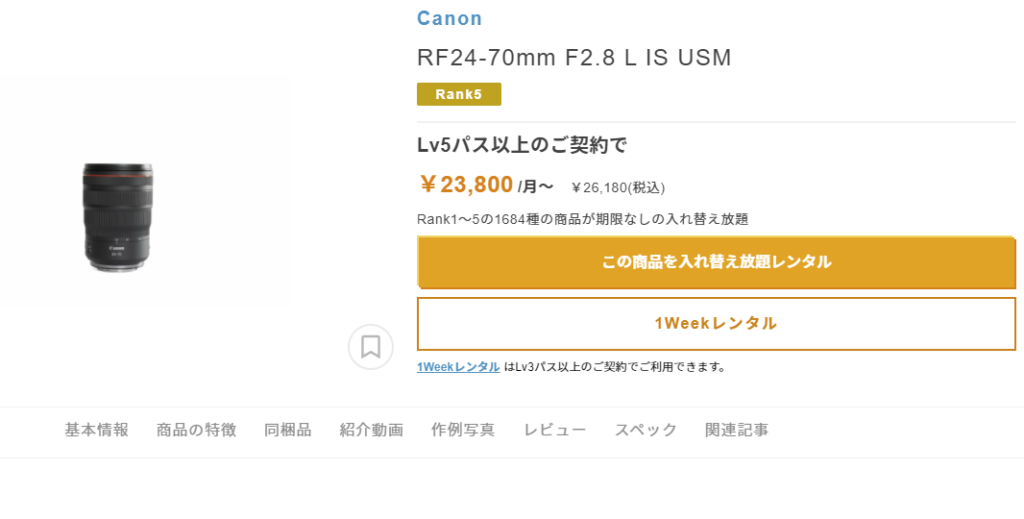Open the Canon brand link
1024x519 pixels.
449,18
